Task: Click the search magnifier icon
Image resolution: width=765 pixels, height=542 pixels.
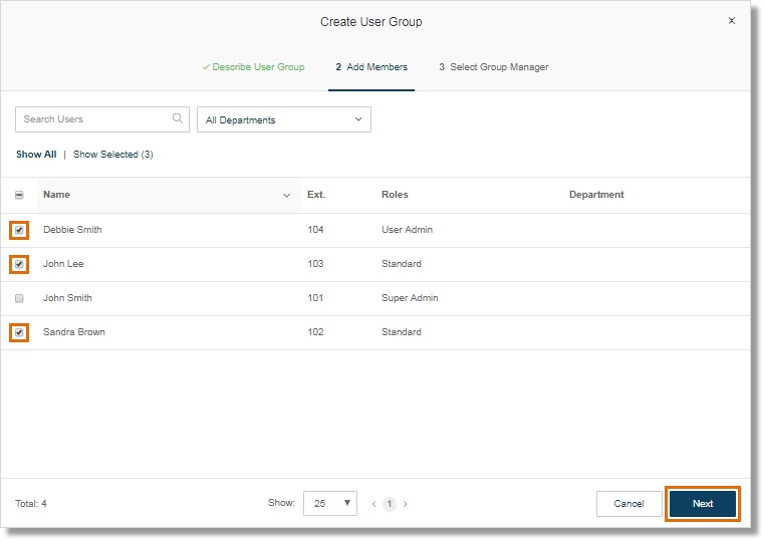Action: [x=178, y=118]
